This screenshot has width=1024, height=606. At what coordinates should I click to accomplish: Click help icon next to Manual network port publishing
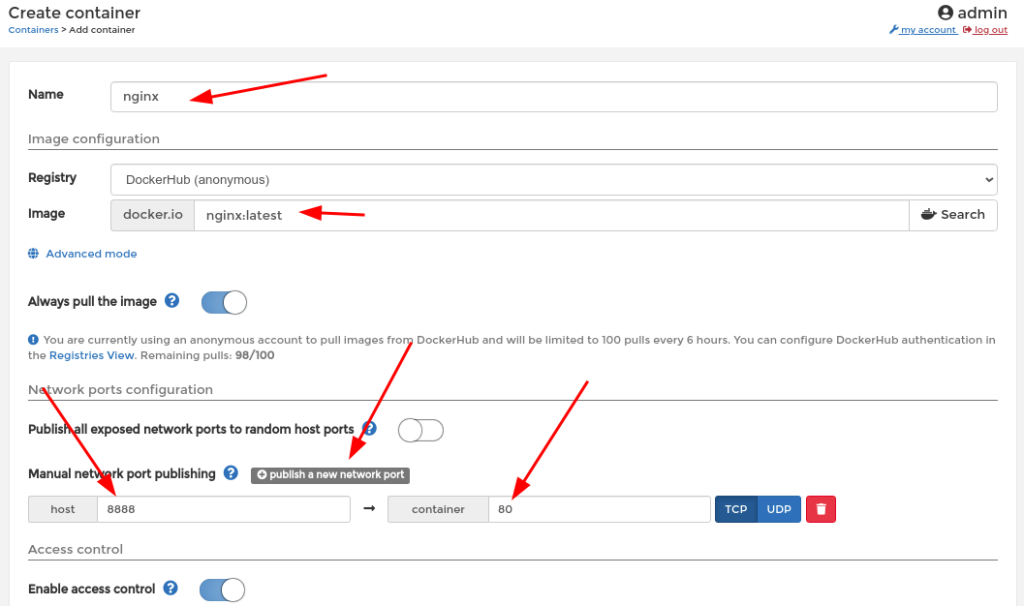point(231,473)
